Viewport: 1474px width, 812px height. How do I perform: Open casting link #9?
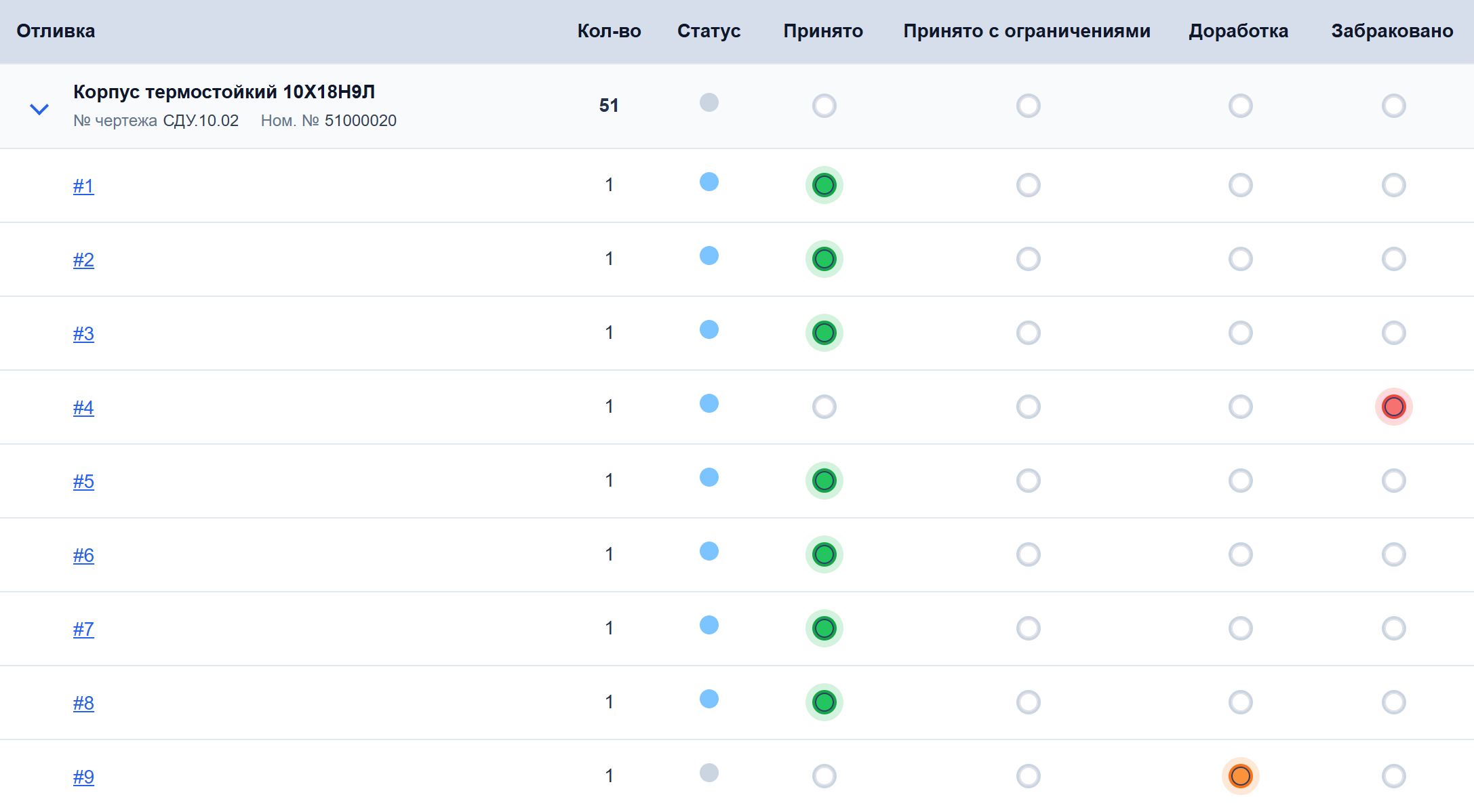coord(83,777)
